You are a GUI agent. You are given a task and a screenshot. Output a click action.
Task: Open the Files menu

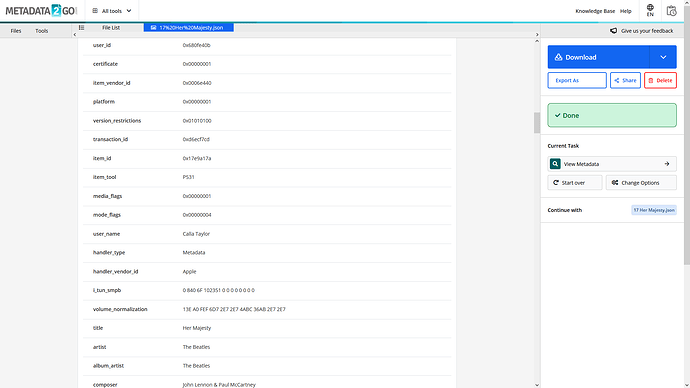[x=16, y=31]
